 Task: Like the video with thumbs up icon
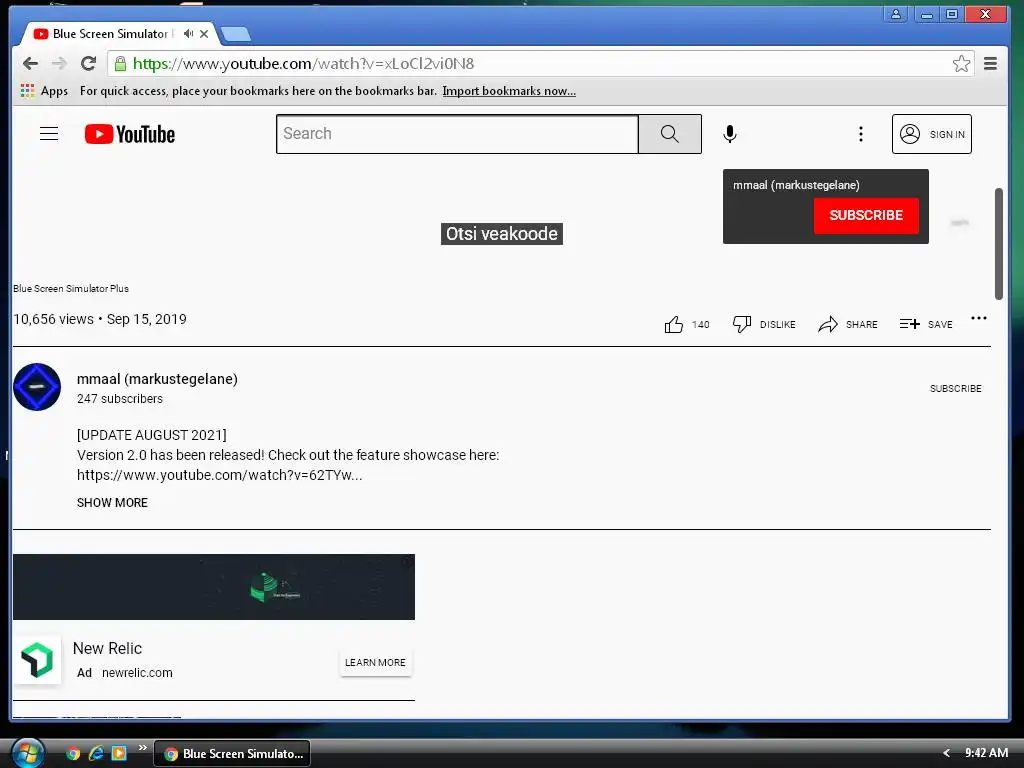point(673,324)
